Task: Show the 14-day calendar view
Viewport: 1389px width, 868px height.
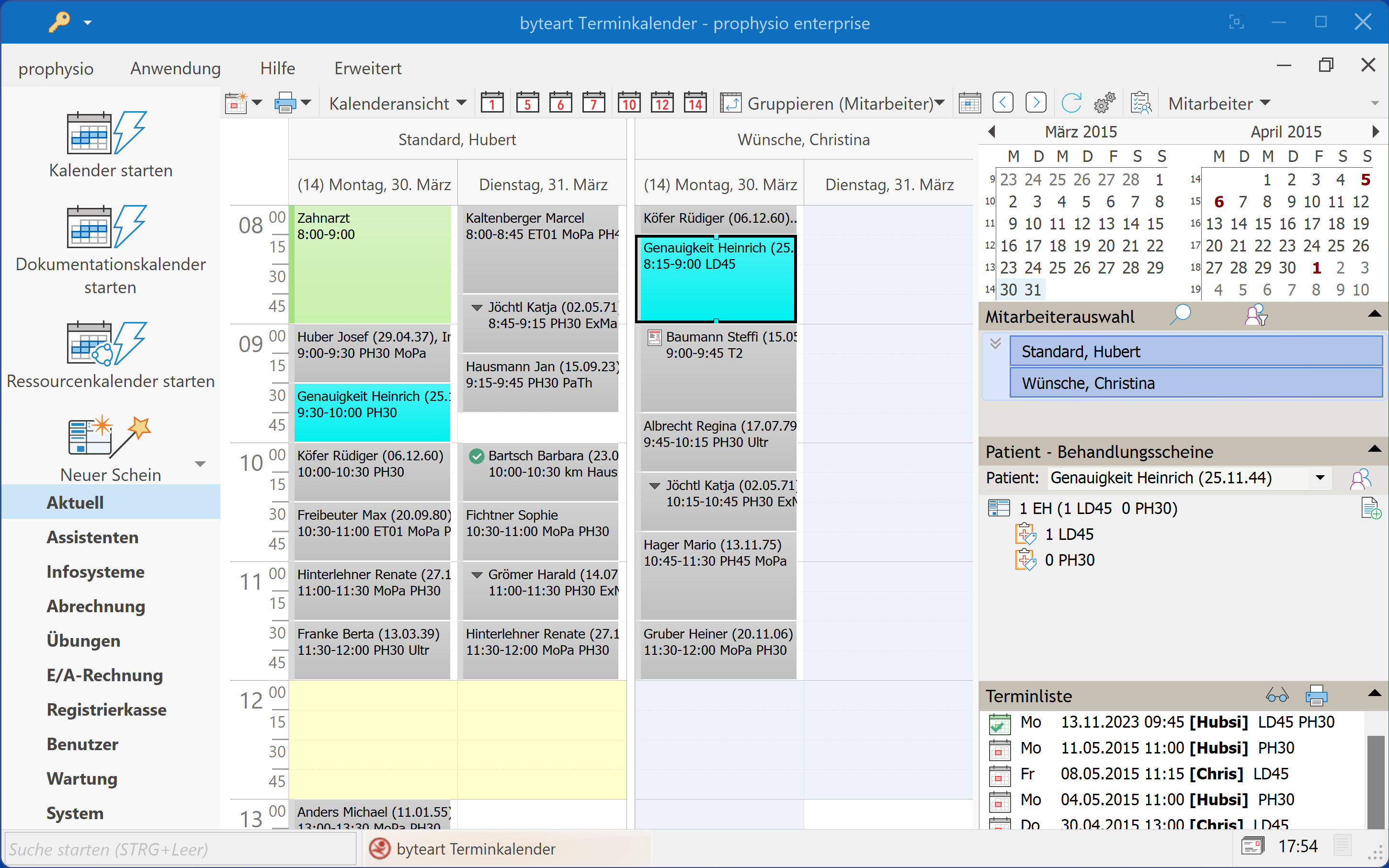Action: tap(695, 103)
